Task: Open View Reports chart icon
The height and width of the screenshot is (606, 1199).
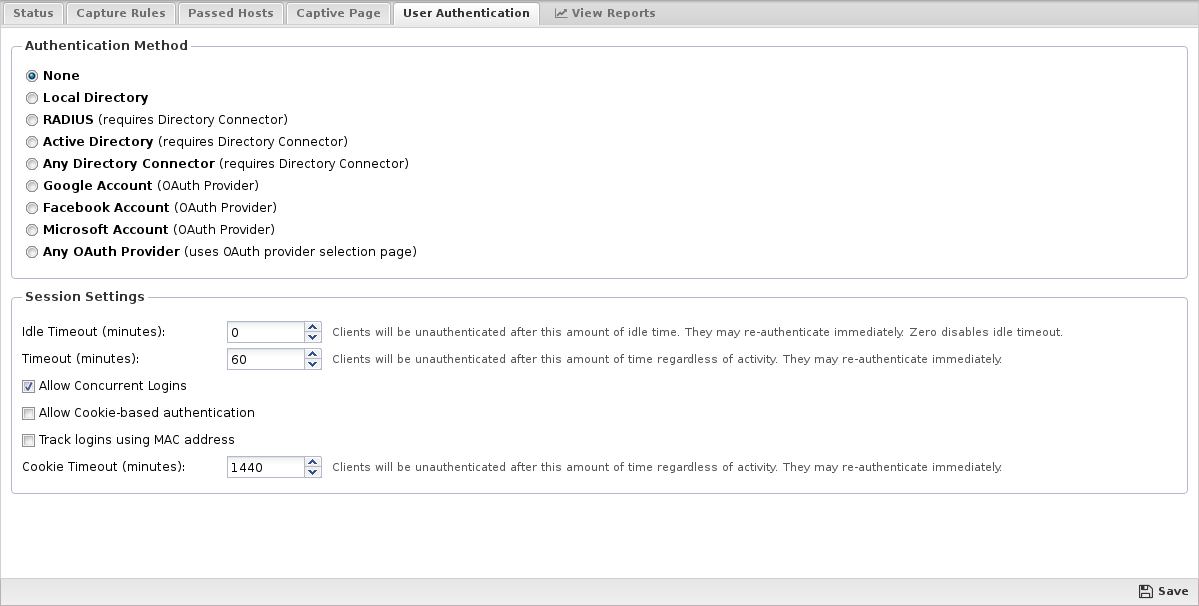Action: (x=561, y=13)
